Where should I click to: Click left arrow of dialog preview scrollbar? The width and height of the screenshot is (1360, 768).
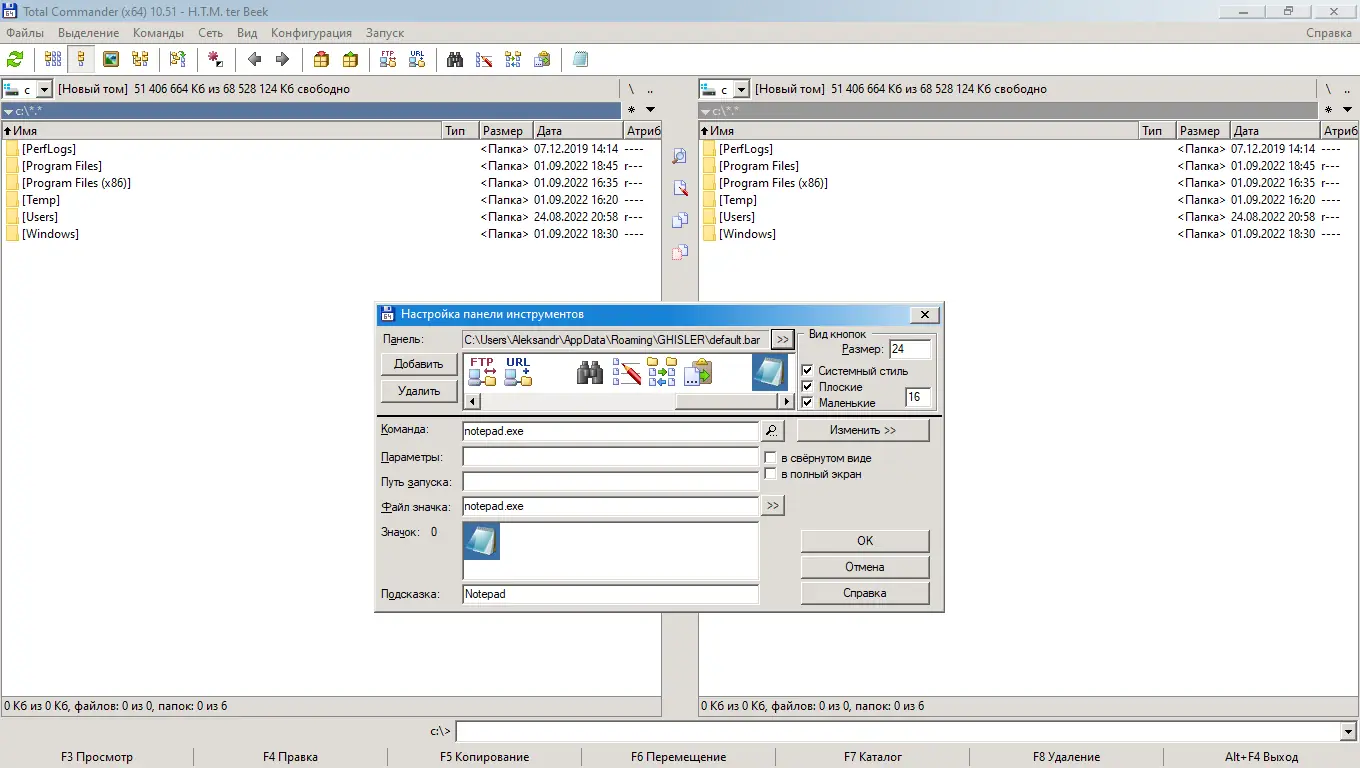click(471, 401)
